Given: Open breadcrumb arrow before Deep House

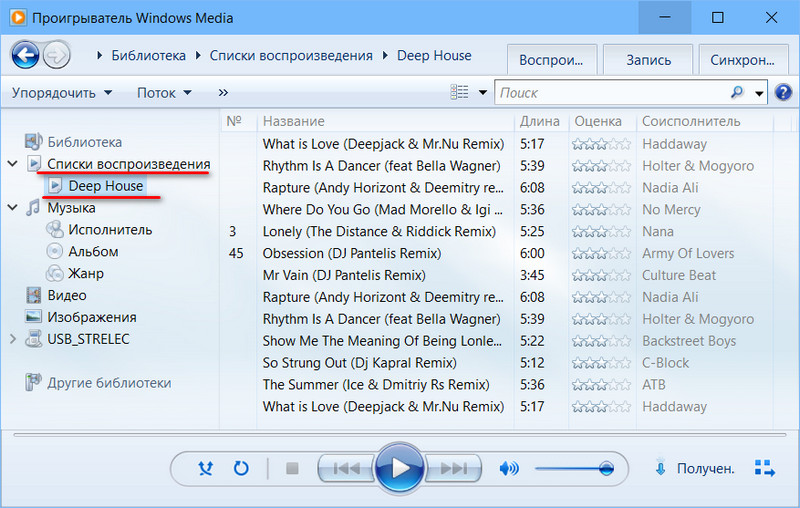Looking at the screenshot, I should tap(385, 55).
